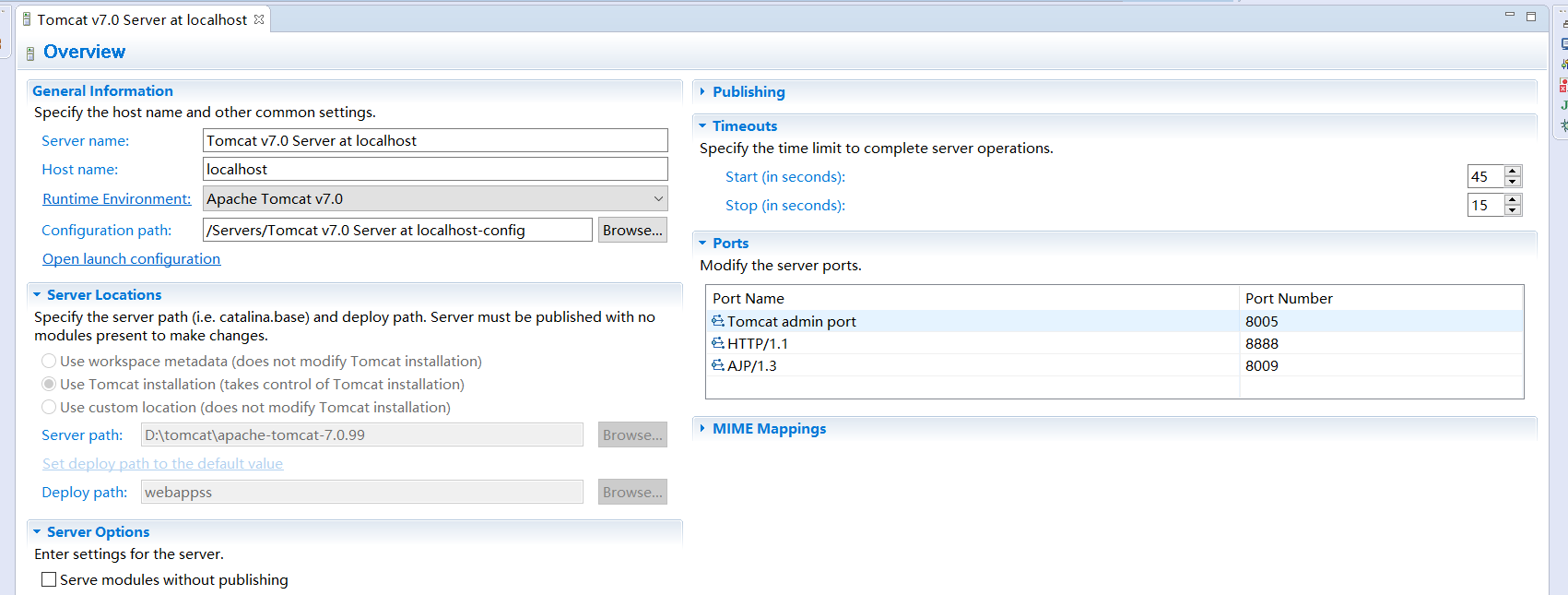The width and height of the screenshot is (1568, 595).
Task: Click Browse next to Server path
Action: coord(632,434)
